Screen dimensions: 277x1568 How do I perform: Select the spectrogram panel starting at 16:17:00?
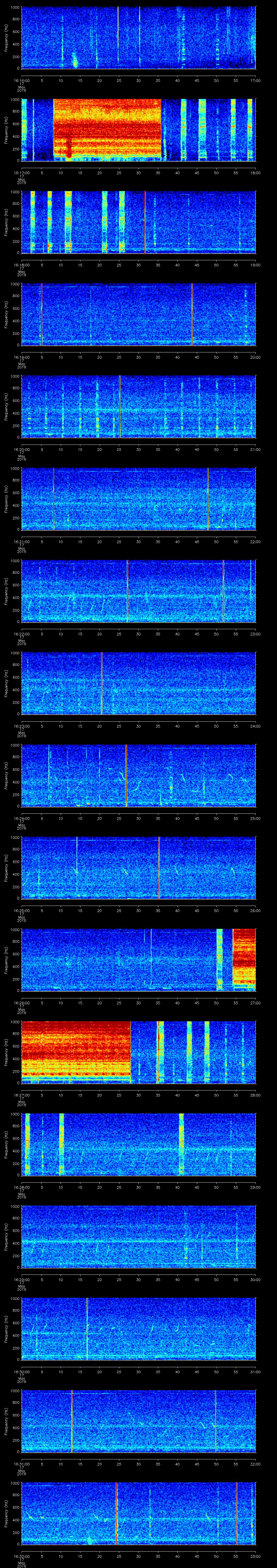pyautogui.click(x=138, y=130)
